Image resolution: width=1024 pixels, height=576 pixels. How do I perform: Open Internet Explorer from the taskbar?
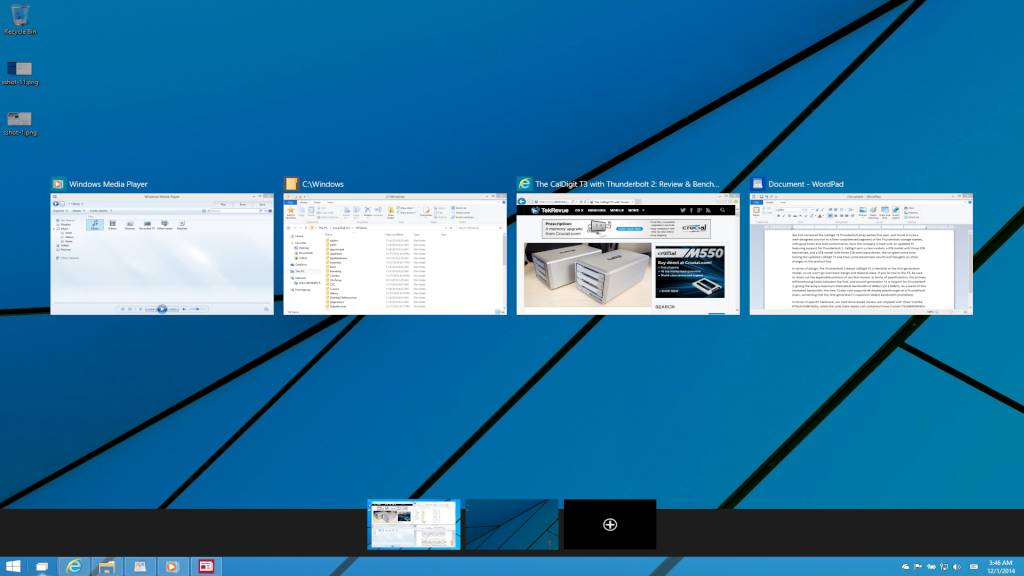(x=74, y=566)
